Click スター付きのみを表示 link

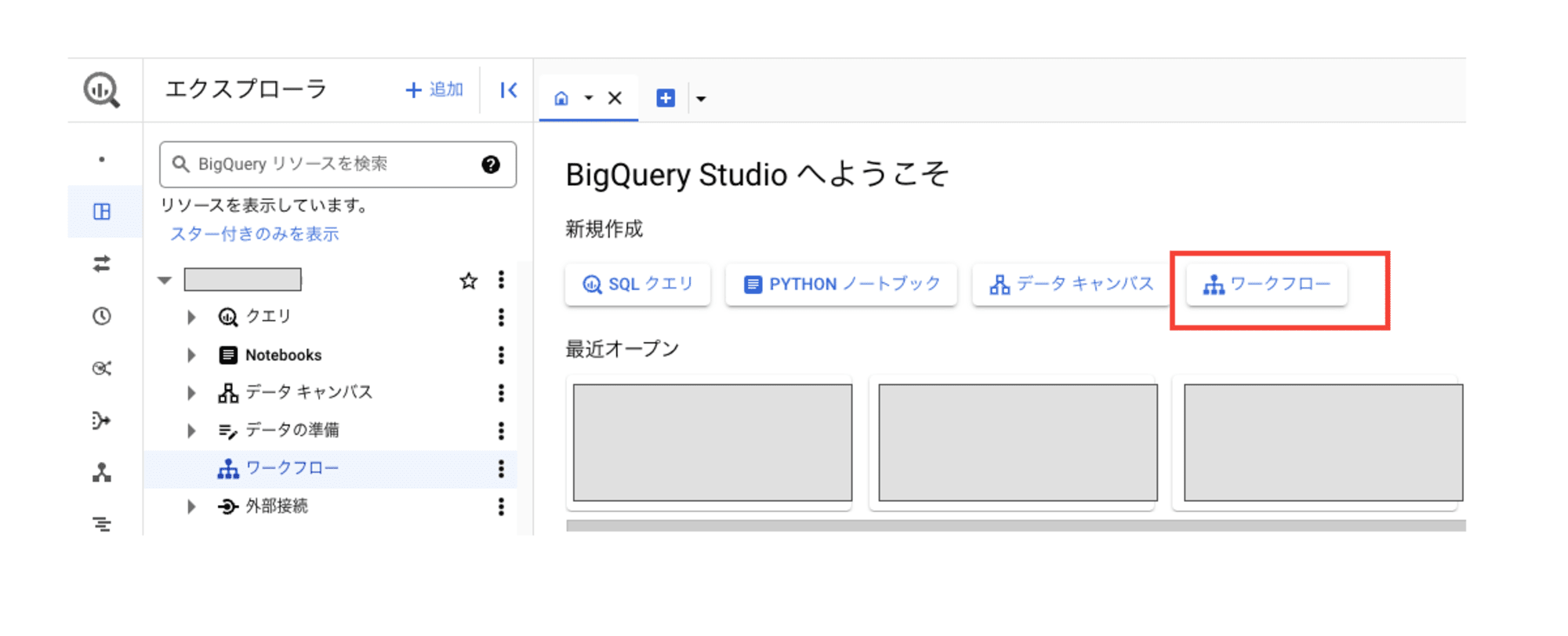coord(255,234)
